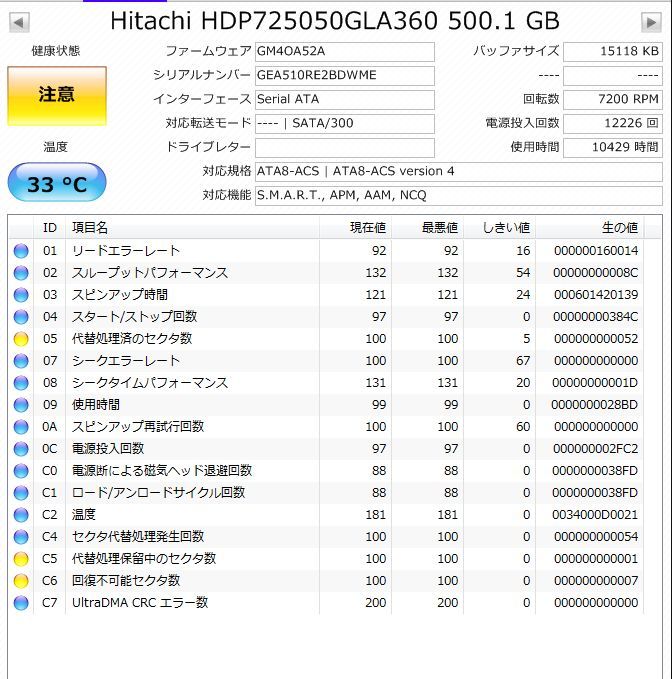This screenshot has height=679, width=672.
Task: Select row ロード/アンロードサイクル回数
Action: [x=326, y=493]
